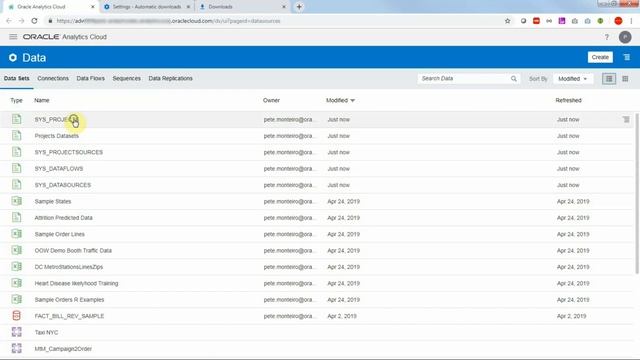The image size is (640, 360).
Task: Click the browser reload button
Action: click(x=34, y=21)
